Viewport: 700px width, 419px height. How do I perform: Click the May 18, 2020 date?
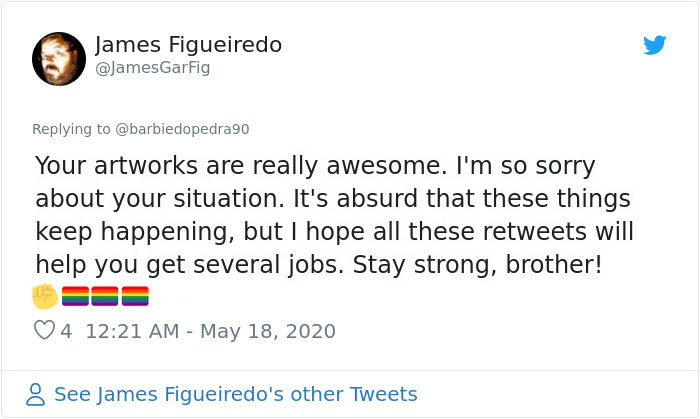click(268, 331)
